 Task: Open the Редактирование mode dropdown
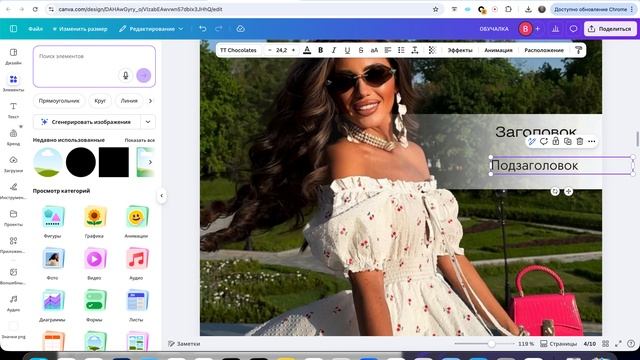[x=151, y=29]
